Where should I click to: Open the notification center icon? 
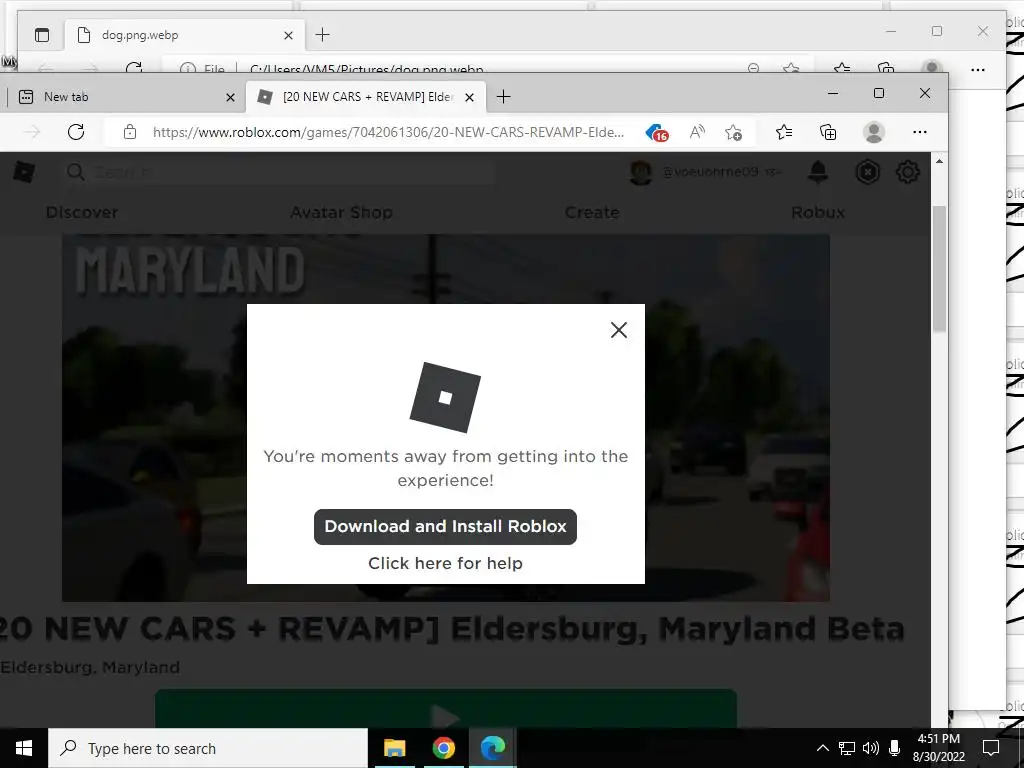tap(991, 748)
